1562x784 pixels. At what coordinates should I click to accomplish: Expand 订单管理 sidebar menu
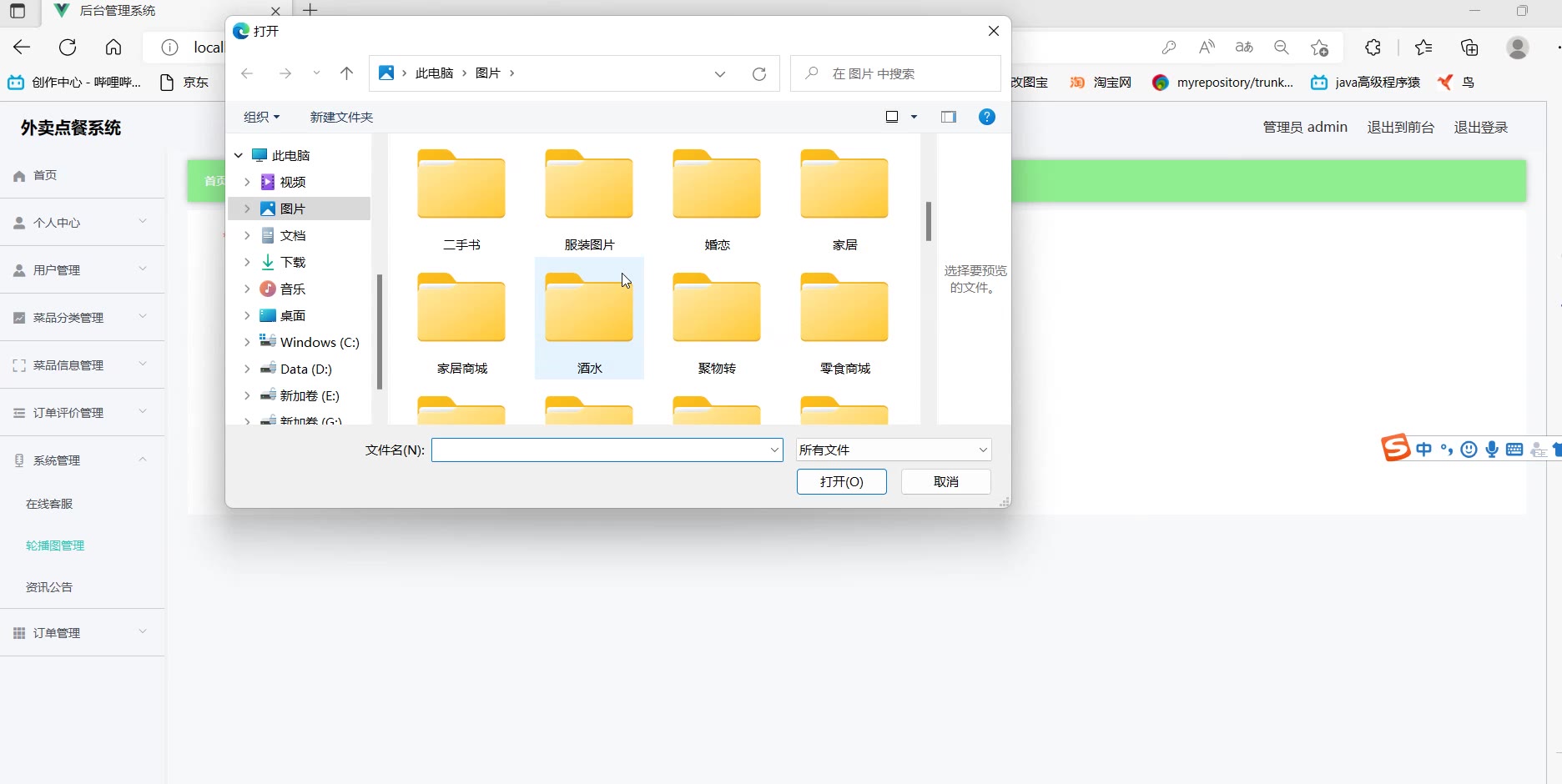[82, 633]
